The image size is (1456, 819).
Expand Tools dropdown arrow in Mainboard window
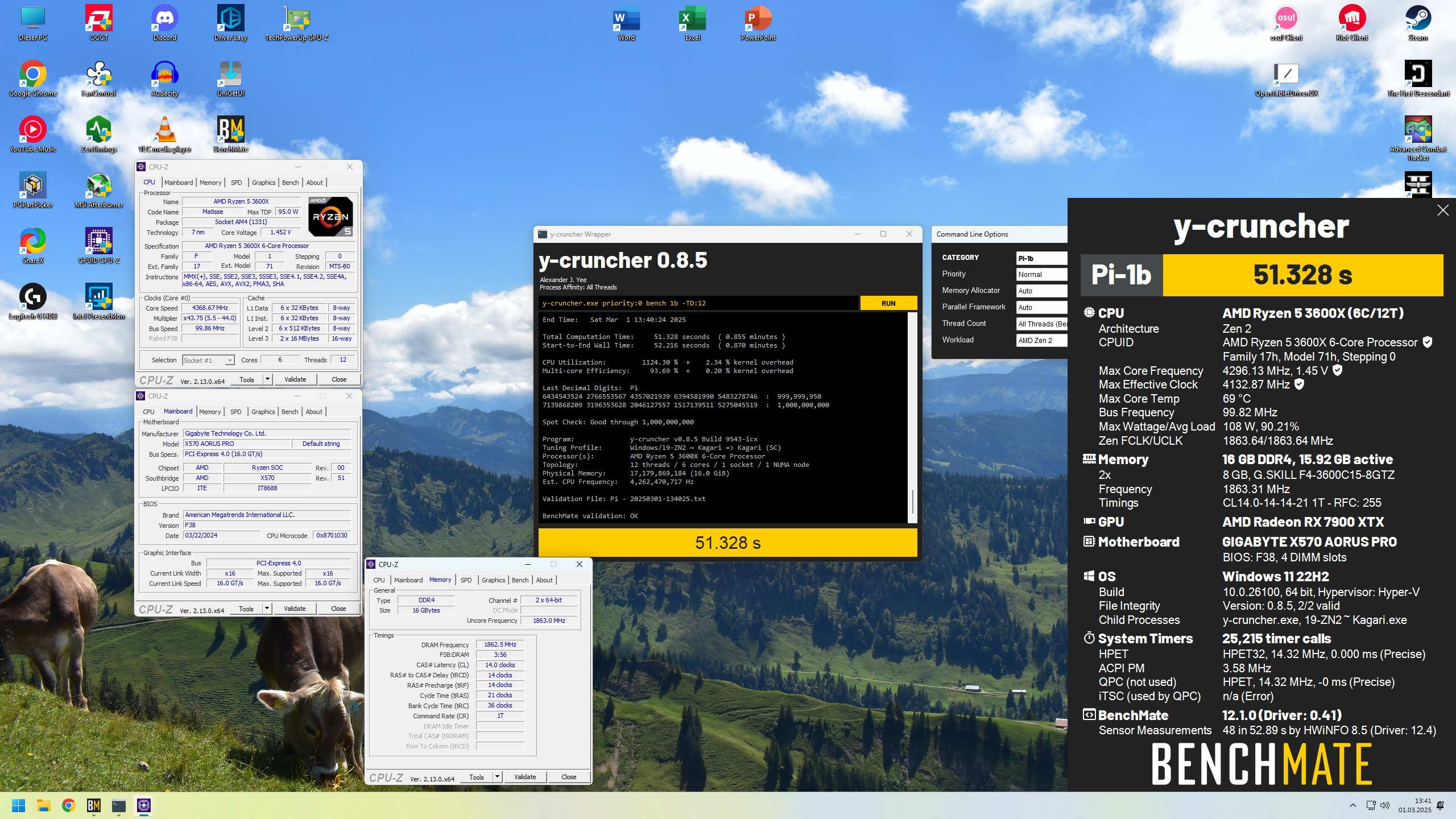pos(267,609)
